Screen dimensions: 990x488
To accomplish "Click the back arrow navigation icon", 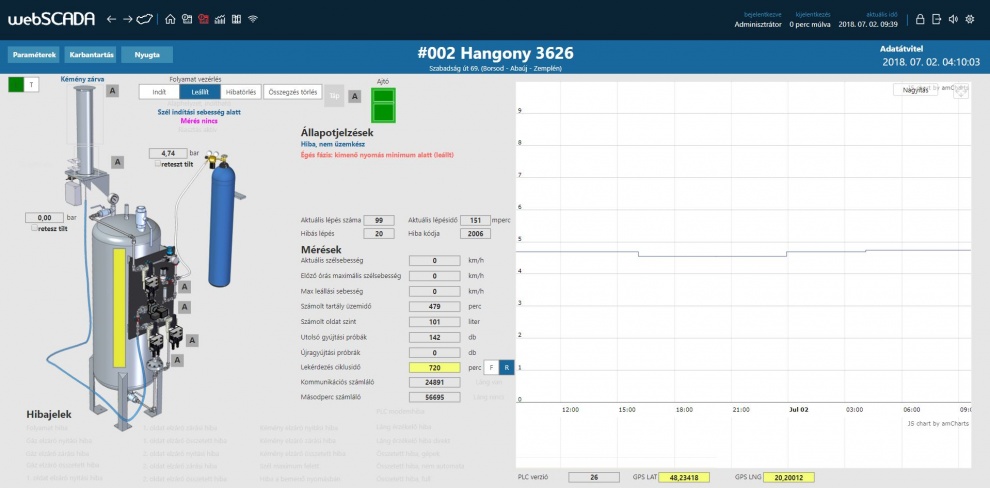I will [111, 19].
